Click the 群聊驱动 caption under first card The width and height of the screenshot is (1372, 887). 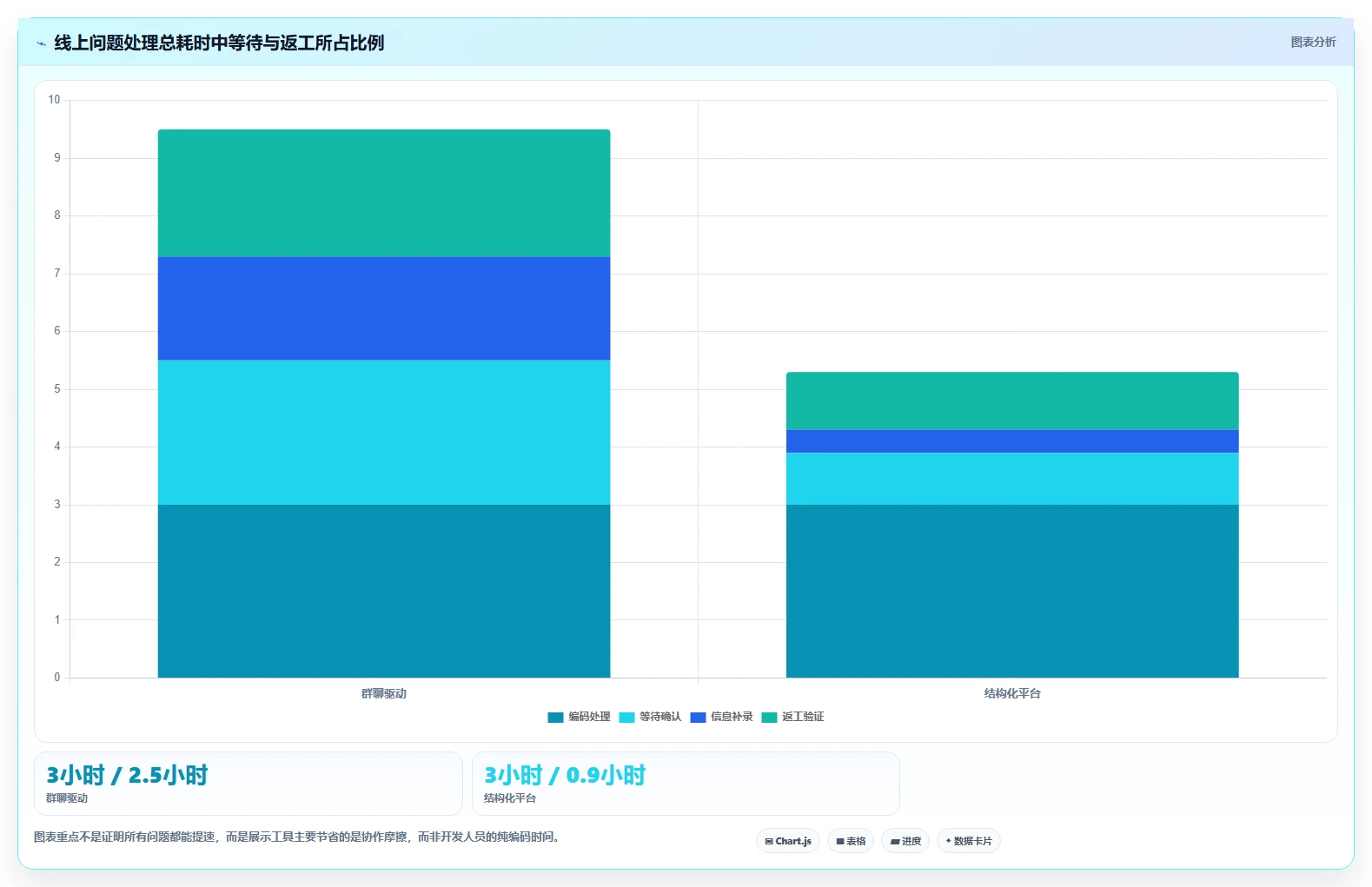(x=67, y=798)
